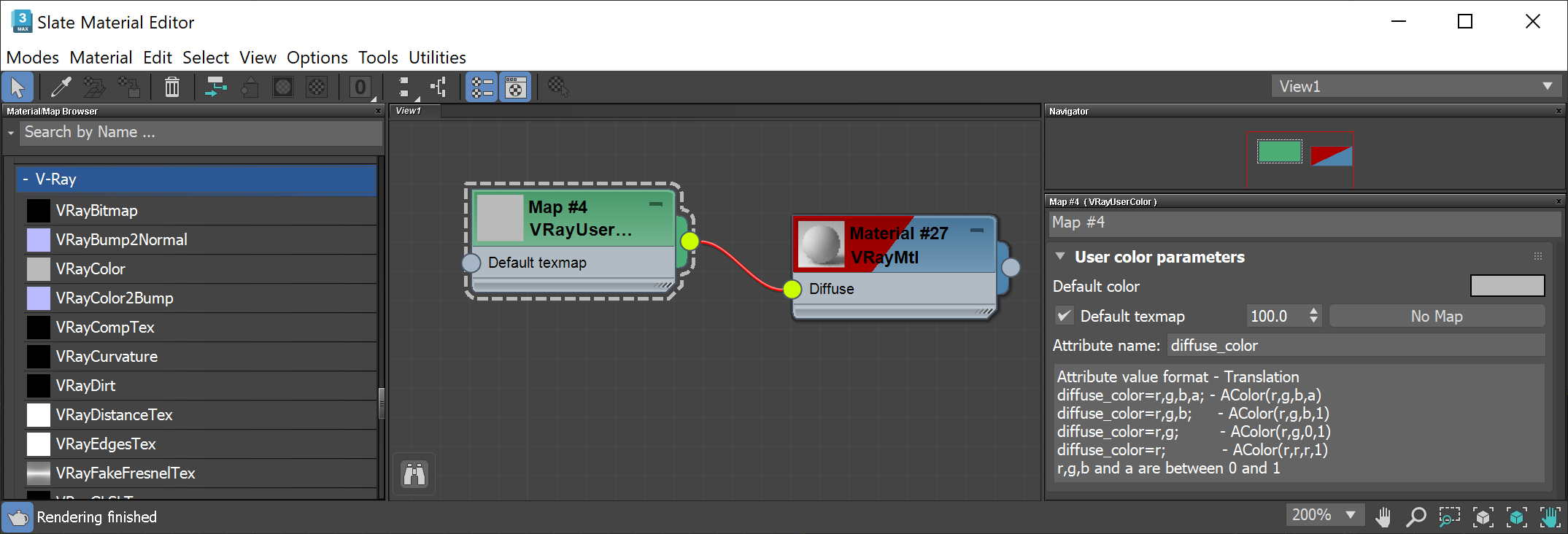Viewport: 1568px width, 534px height.
Task: Pick material from object with eyedropper
Action: [x=61, y=87]
